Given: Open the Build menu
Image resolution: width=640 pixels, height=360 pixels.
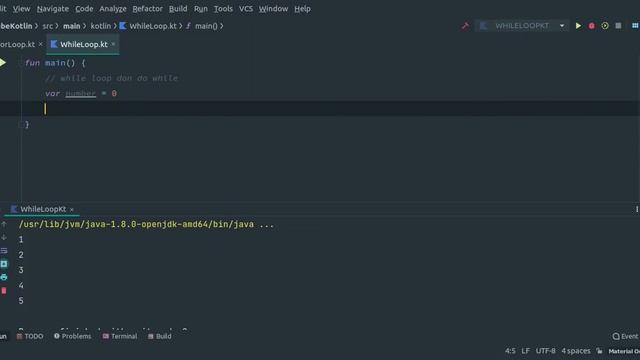Looking at the screenshot, I should [x=178, y=9].
